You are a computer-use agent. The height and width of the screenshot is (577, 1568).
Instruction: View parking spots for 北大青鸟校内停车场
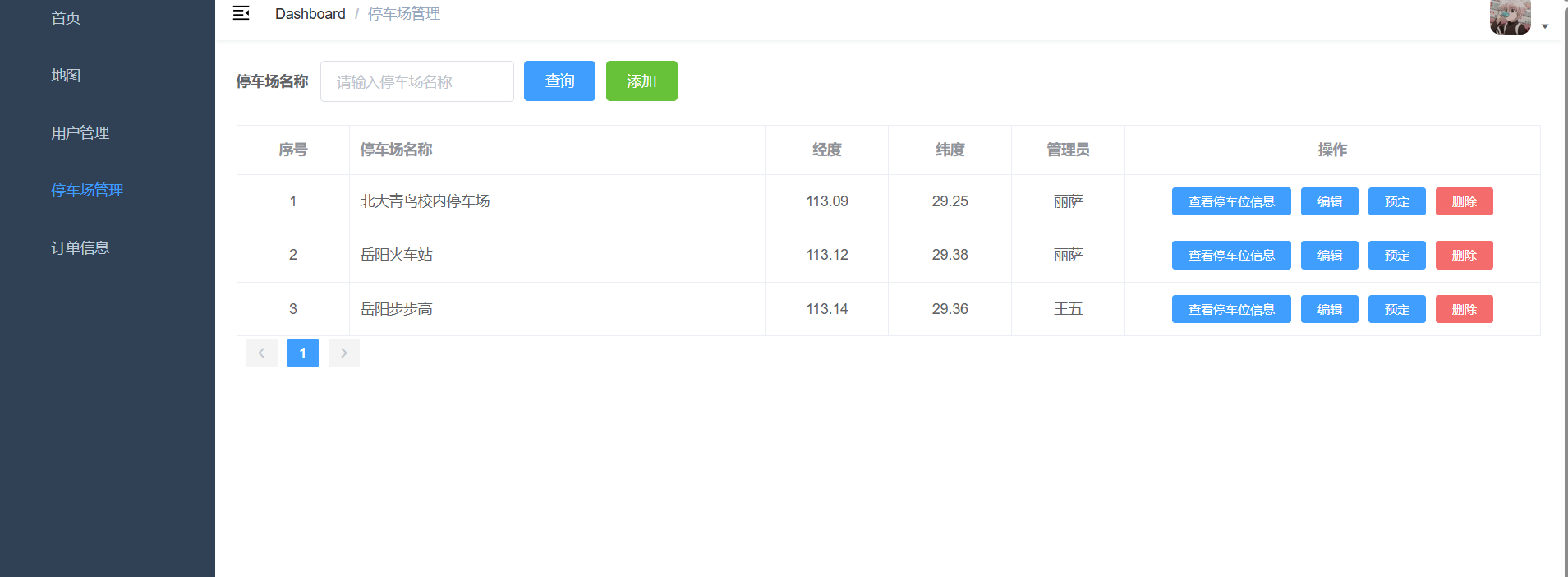pos(1231,201)
